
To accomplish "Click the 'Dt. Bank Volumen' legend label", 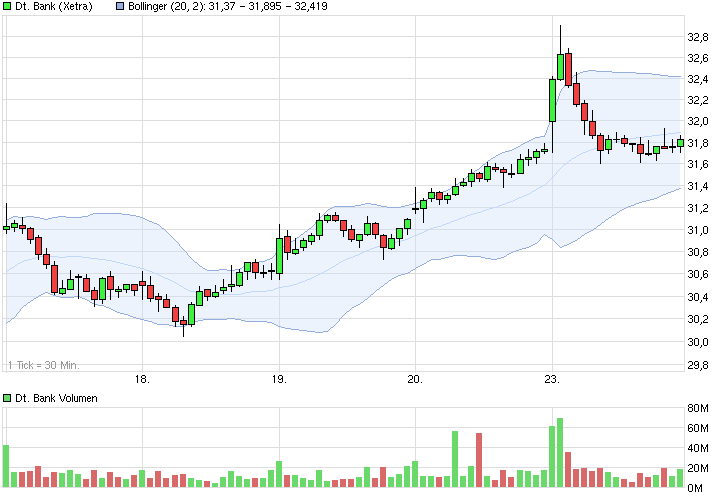I will 56,398.
